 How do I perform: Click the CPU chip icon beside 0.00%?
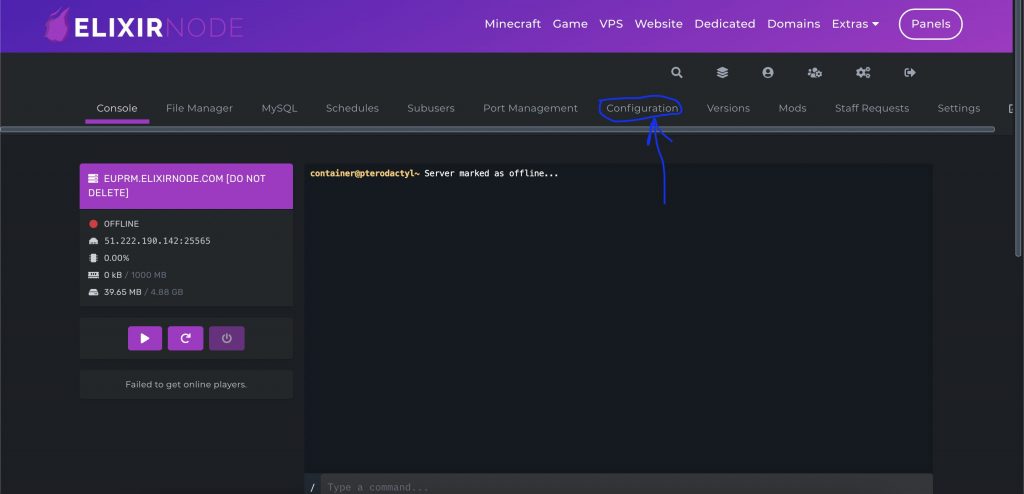pyautogui.click(x=93, y=257)
